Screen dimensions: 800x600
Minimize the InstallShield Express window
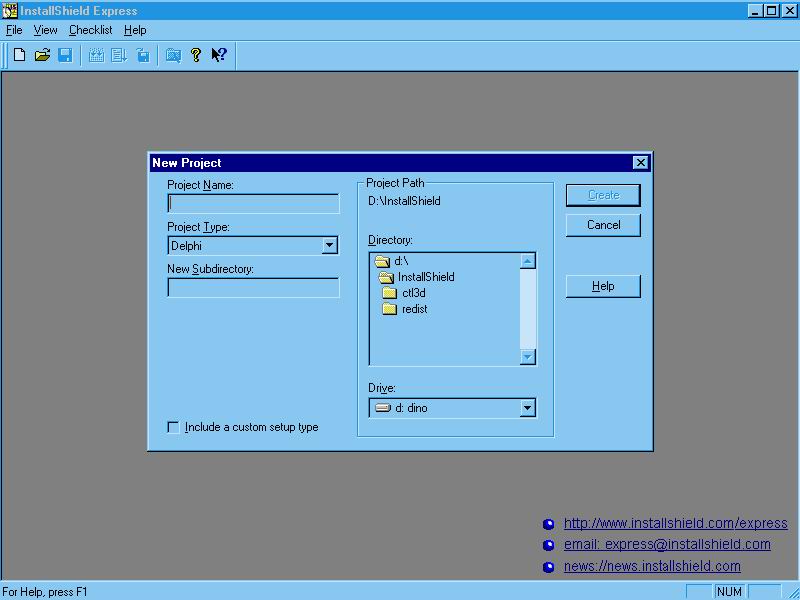click(x=757, y=10)
